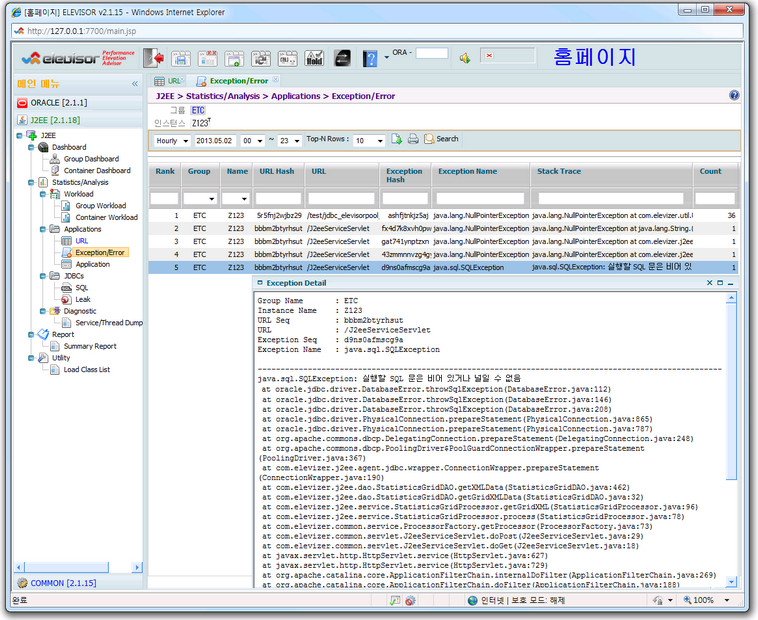This screenshot has width=758, height=620.
Task: Switch to the URL tab
Action: pyautogui.click(x=169, y=81)
